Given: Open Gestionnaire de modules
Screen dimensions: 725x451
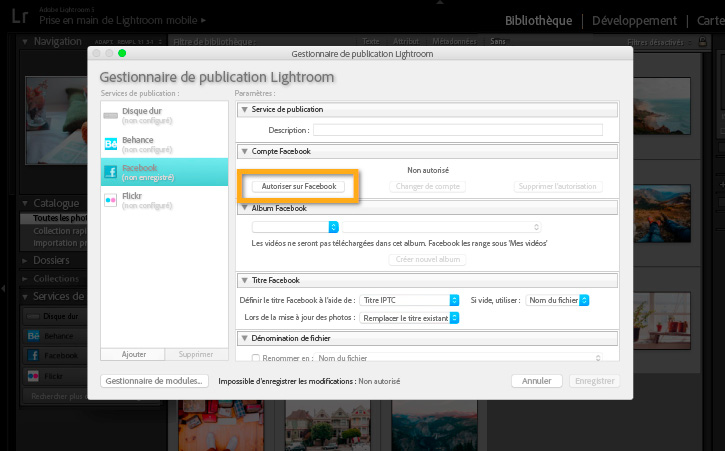Looking at the screenshot, I should pyautogui.click(x=154, y=381).
